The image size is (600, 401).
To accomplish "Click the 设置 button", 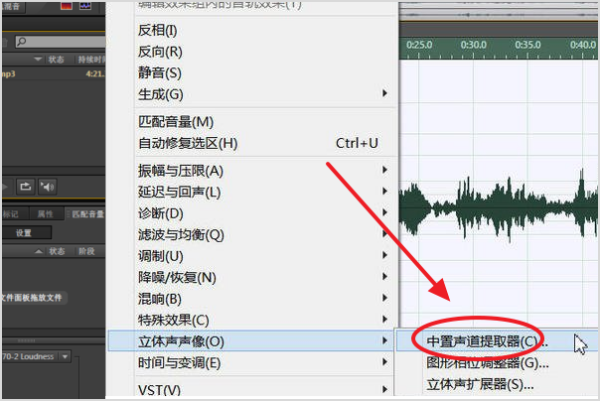I will pyautogui.click(x=26, y=233).
